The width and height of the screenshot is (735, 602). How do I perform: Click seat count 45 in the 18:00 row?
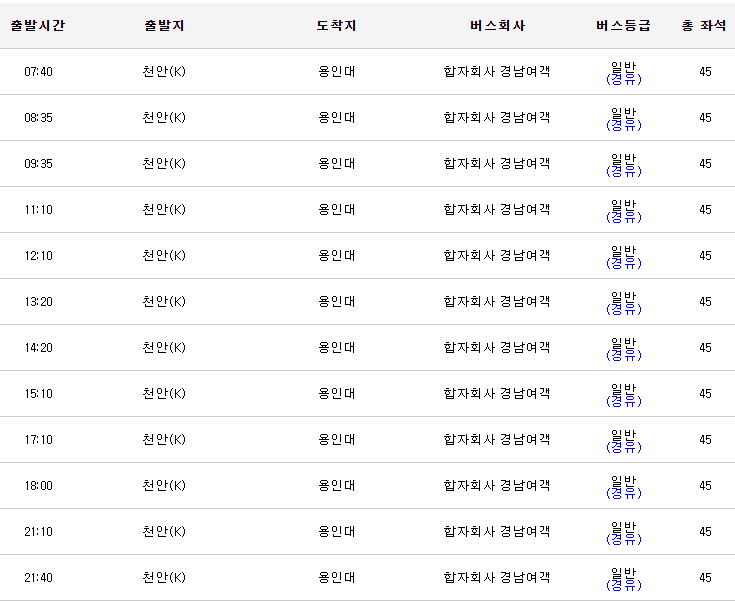point(705,485)
